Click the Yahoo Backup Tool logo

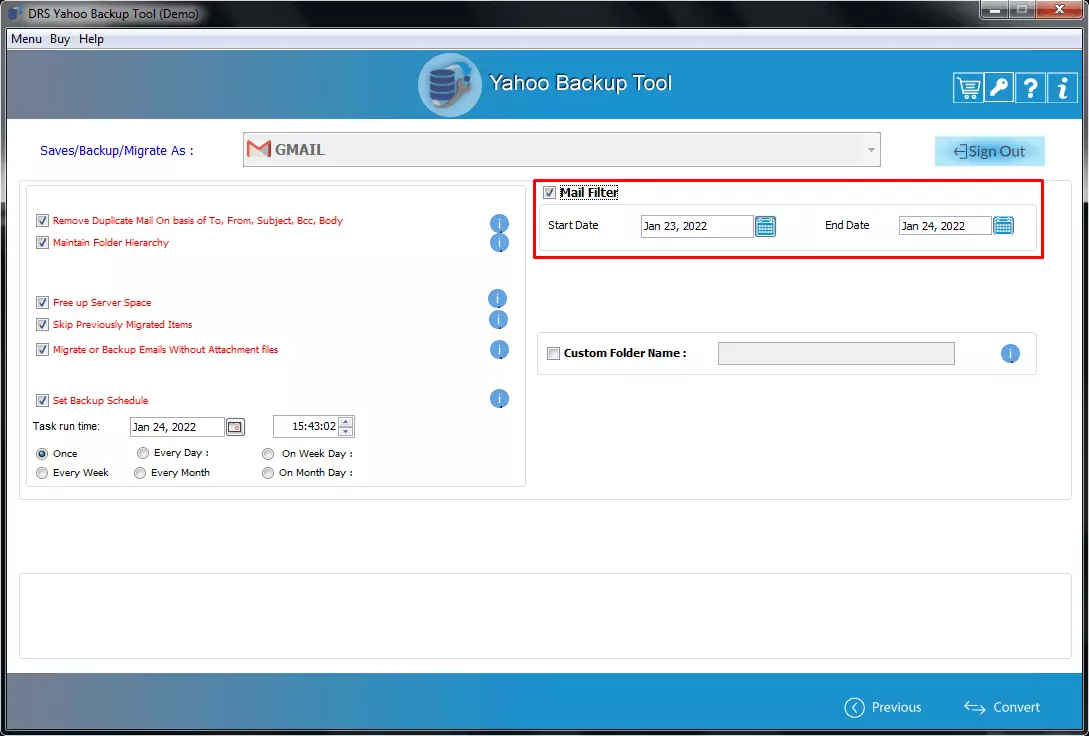point(449,85)
